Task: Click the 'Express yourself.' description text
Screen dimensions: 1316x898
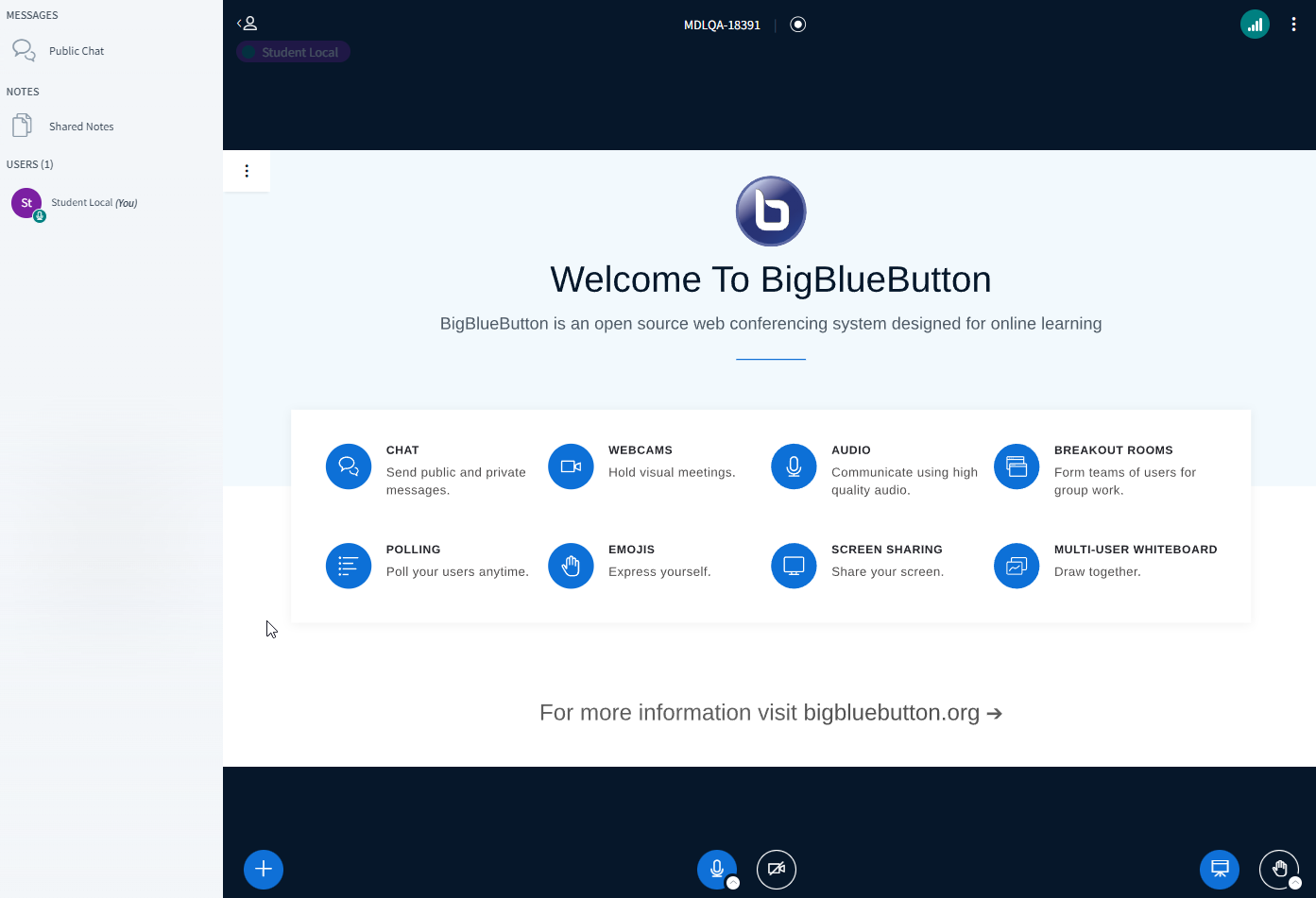Action: (659, 572)
